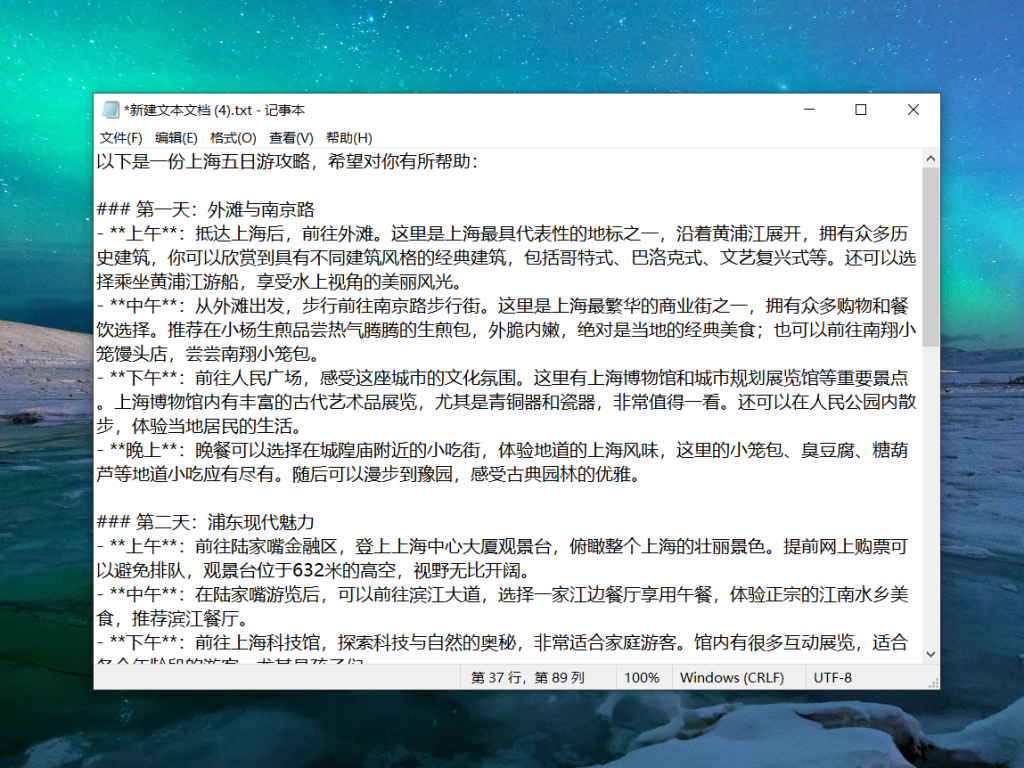
Task: Click the line '- **上午**：抵达上海后'
Action: [502, 233]
